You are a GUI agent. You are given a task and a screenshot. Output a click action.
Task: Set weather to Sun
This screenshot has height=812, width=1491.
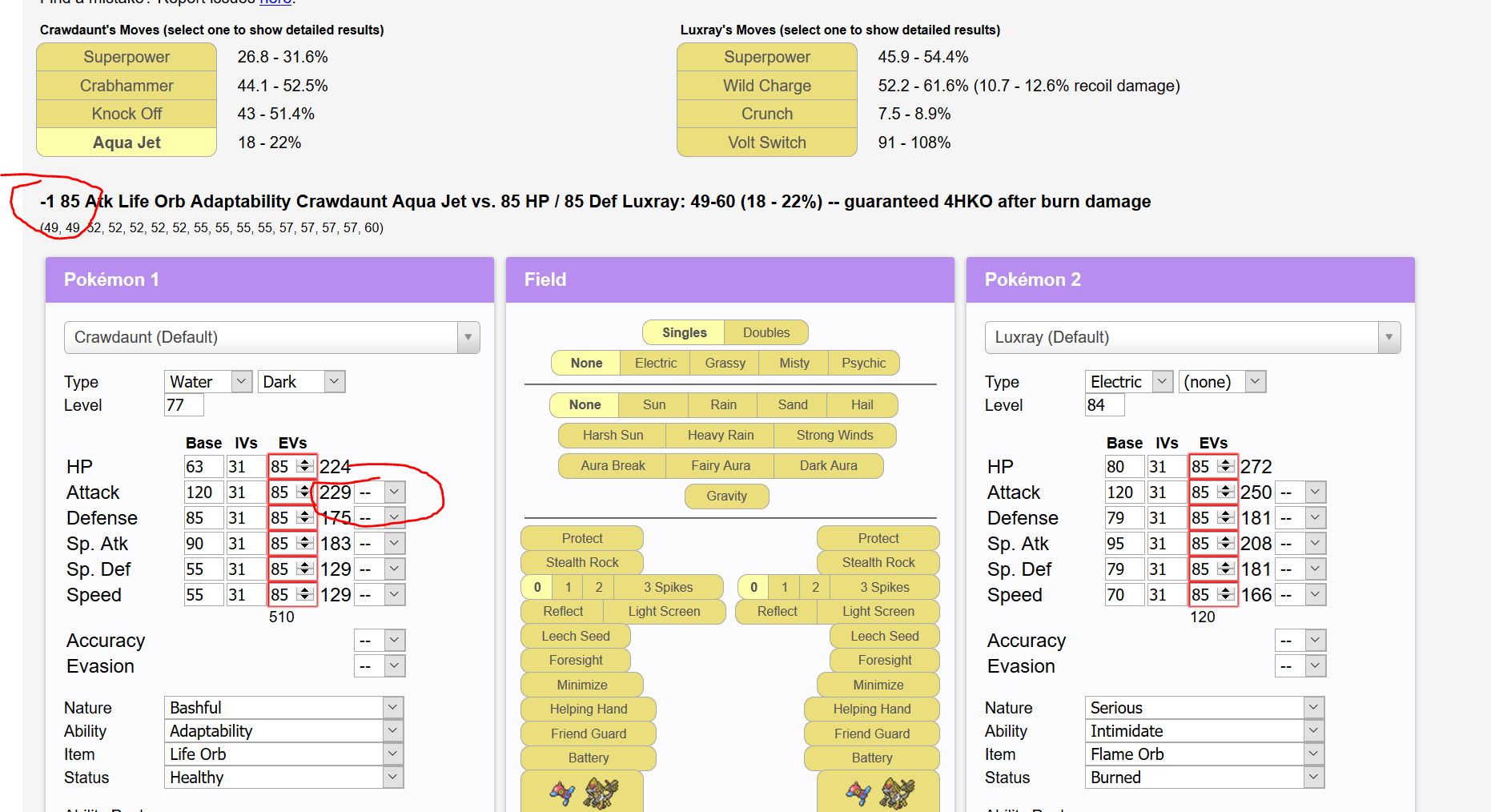pos(654,404)
